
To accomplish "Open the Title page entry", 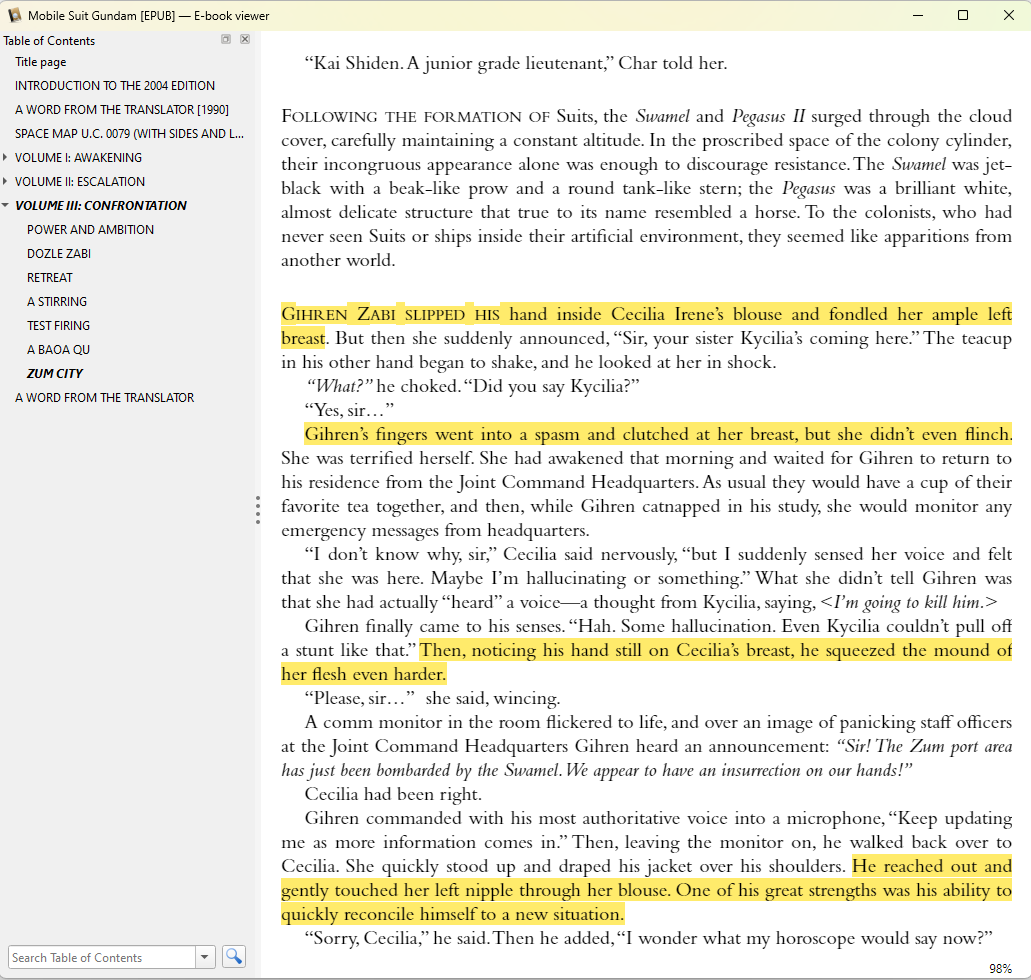I will 41,62.
